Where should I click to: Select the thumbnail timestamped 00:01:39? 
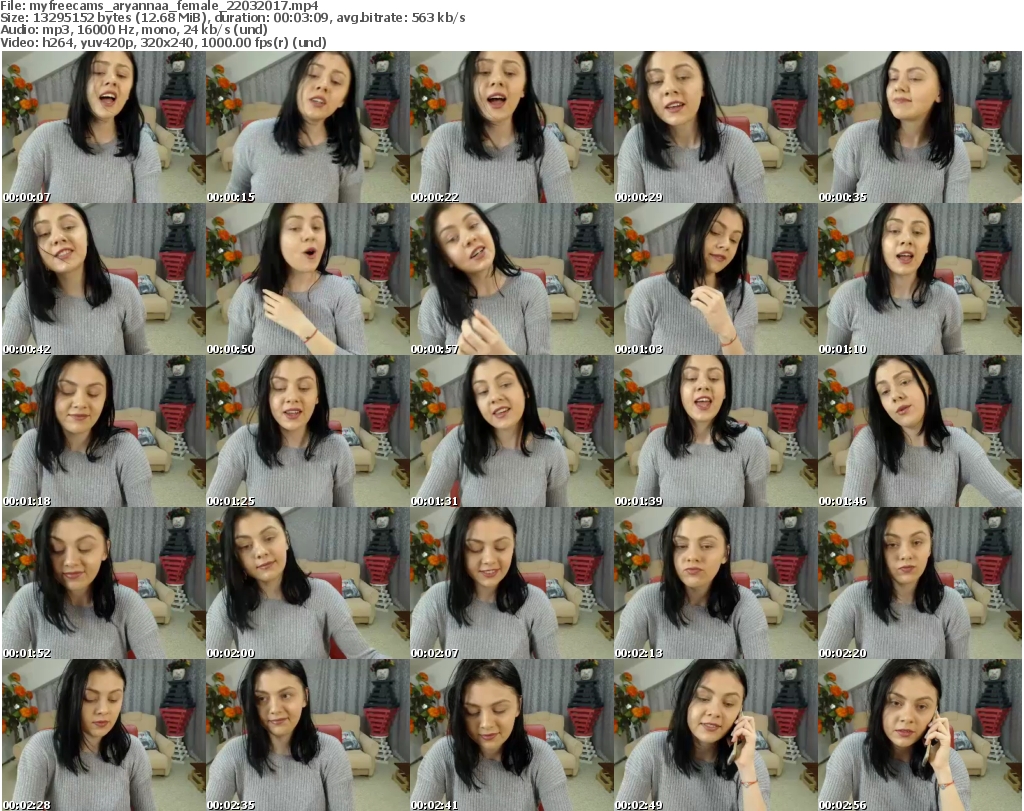click(x=716, y=432)
